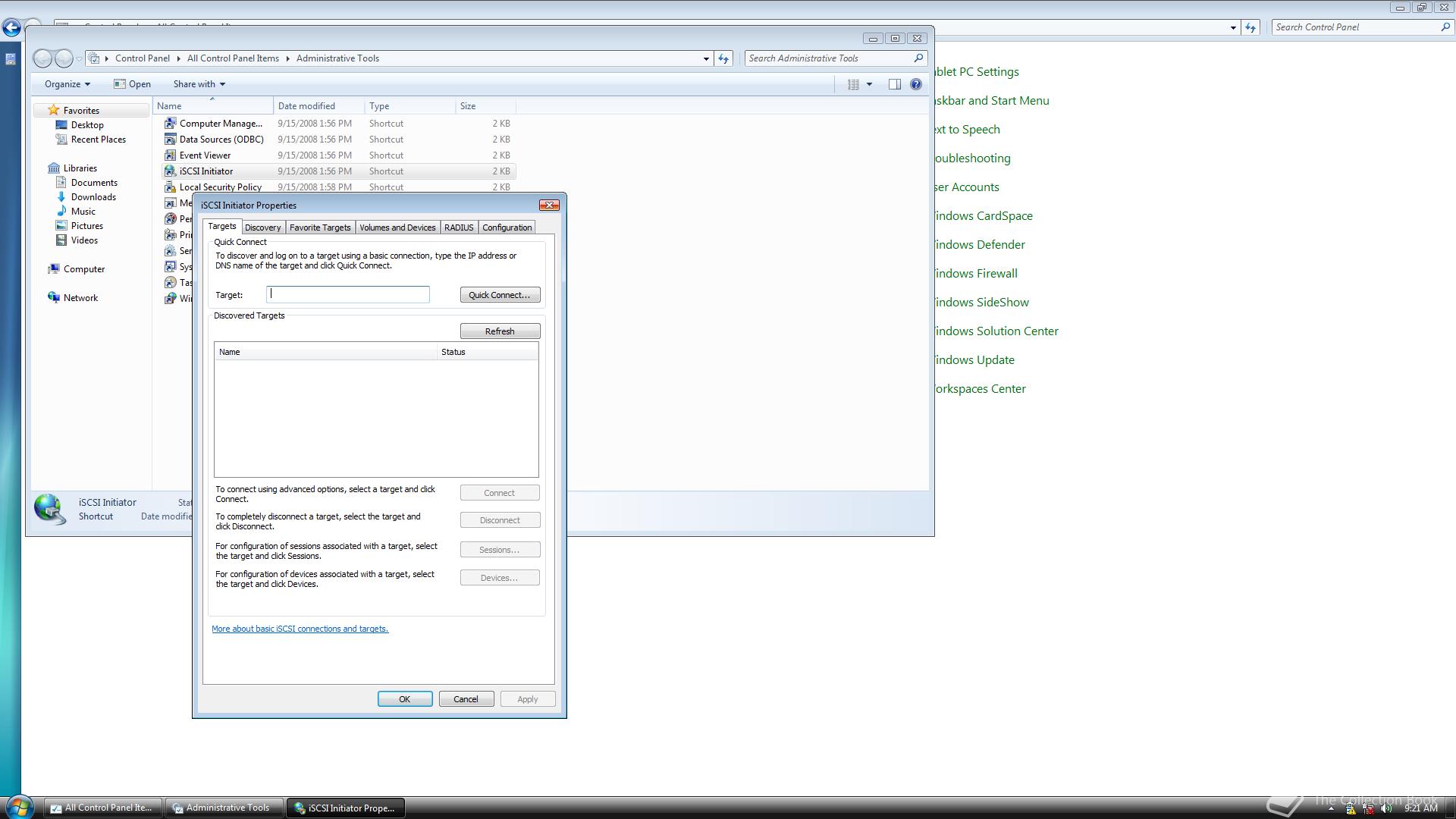Viewport: 1456px width, 819px height.
Task: Switch to the Favorite Targets tab
Action: tap(320, 227)
